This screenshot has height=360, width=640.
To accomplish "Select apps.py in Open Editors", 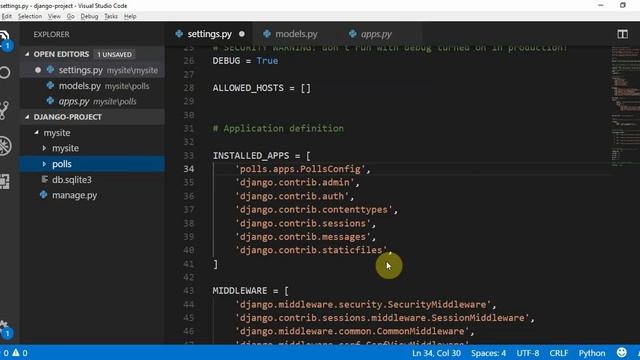I will coord(93,101).
